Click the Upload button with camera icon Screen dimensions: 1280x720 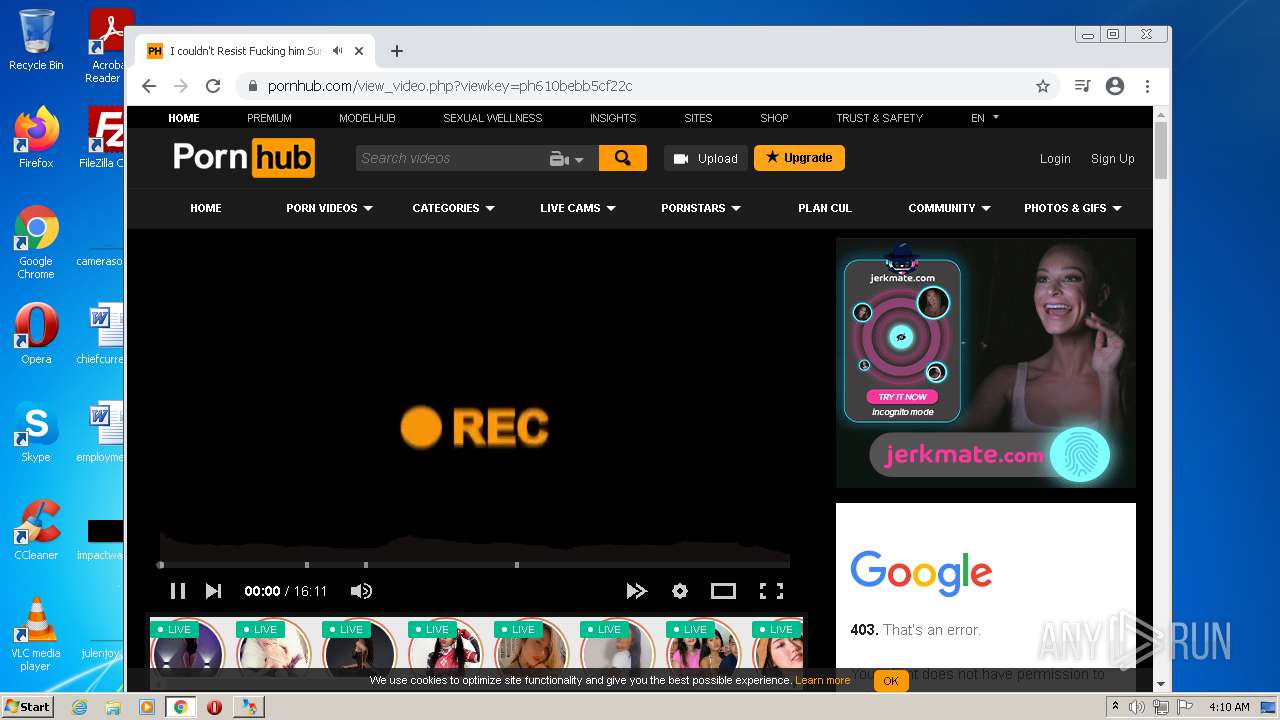pyautogui.click(x=706, y=158)
